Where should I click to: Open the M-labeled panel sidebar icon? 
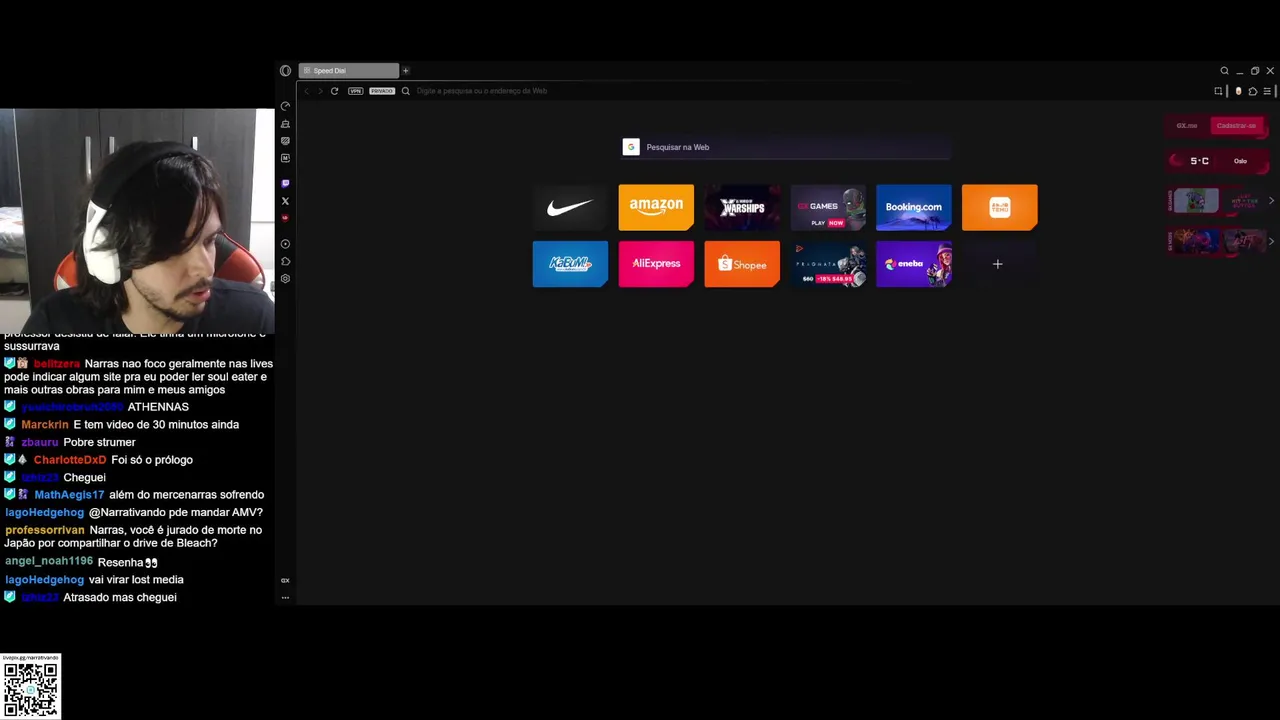click(285, 158)
